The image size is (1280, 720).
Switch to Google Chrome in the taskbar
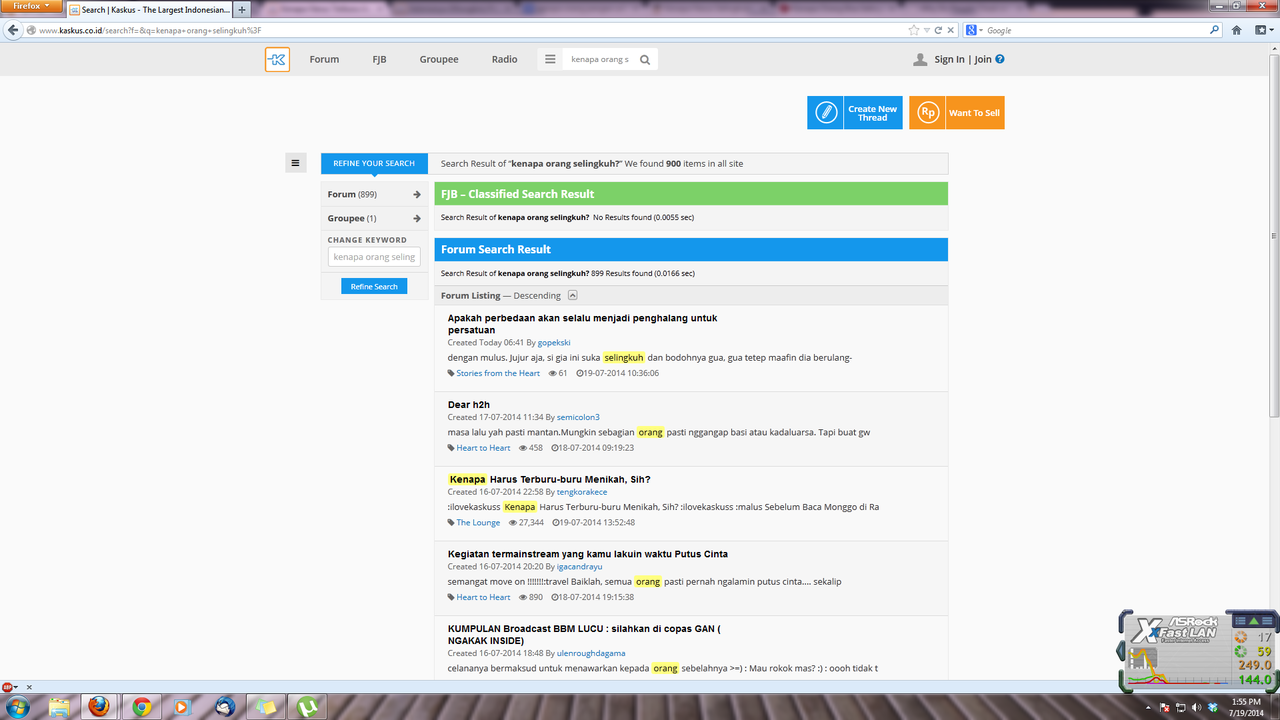(x=141, y=707)
